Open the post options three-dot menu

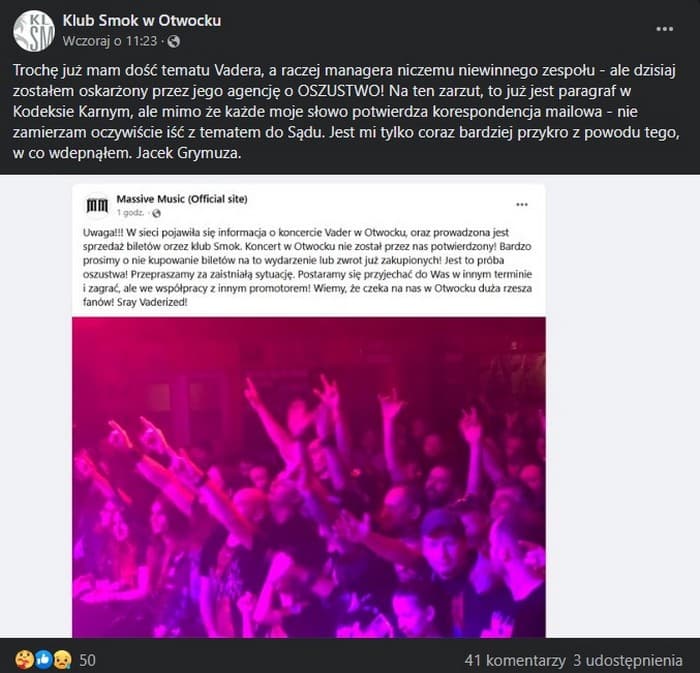pos(664,29)
